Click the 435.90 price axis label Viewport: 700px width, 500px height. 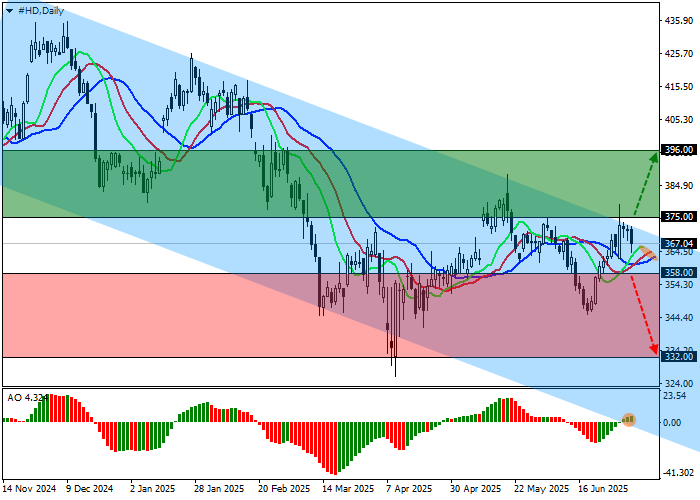(x=679, y=20)
